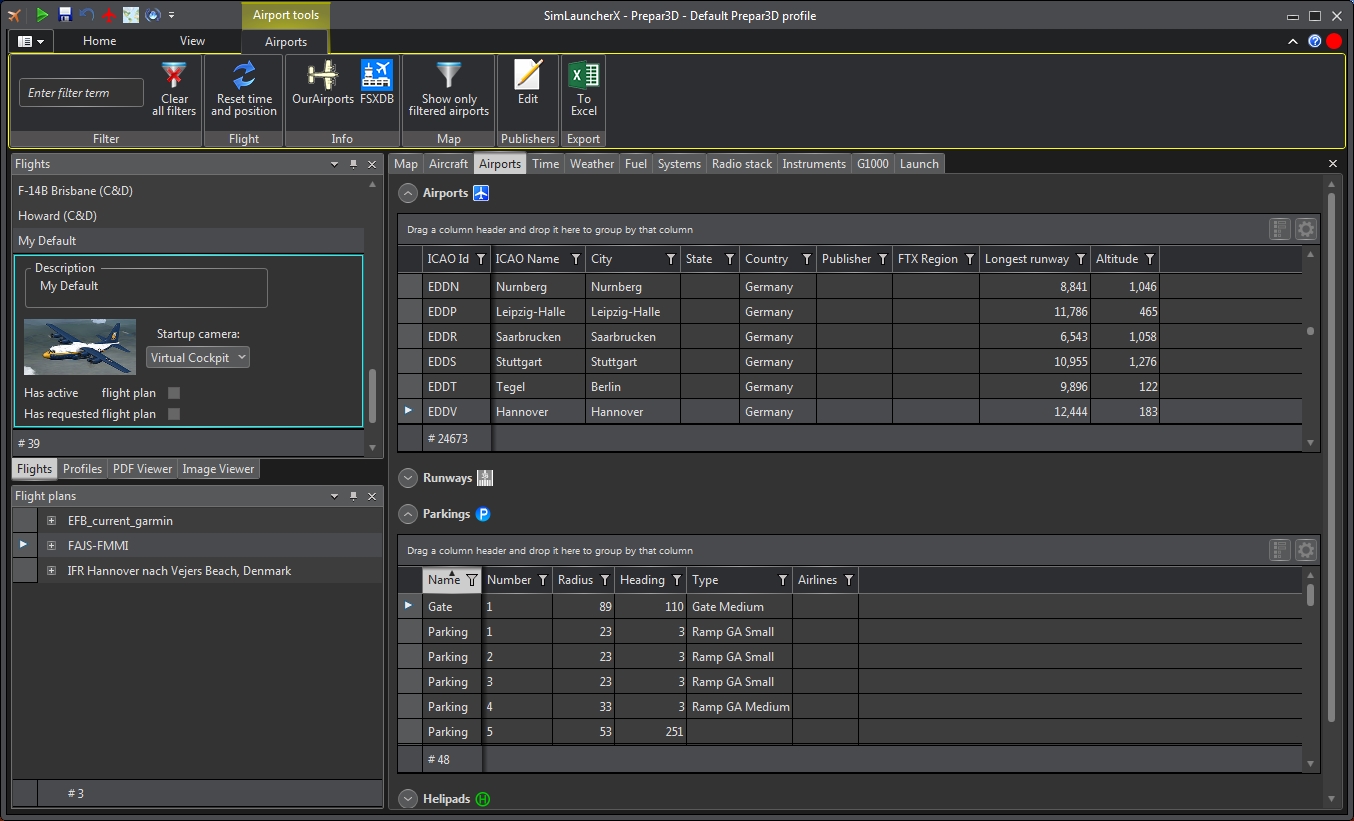The width and height of the screenshot is (1354, 821).
Task: Switch to the Image Viewer panel tab
Action: click(218, 469)
